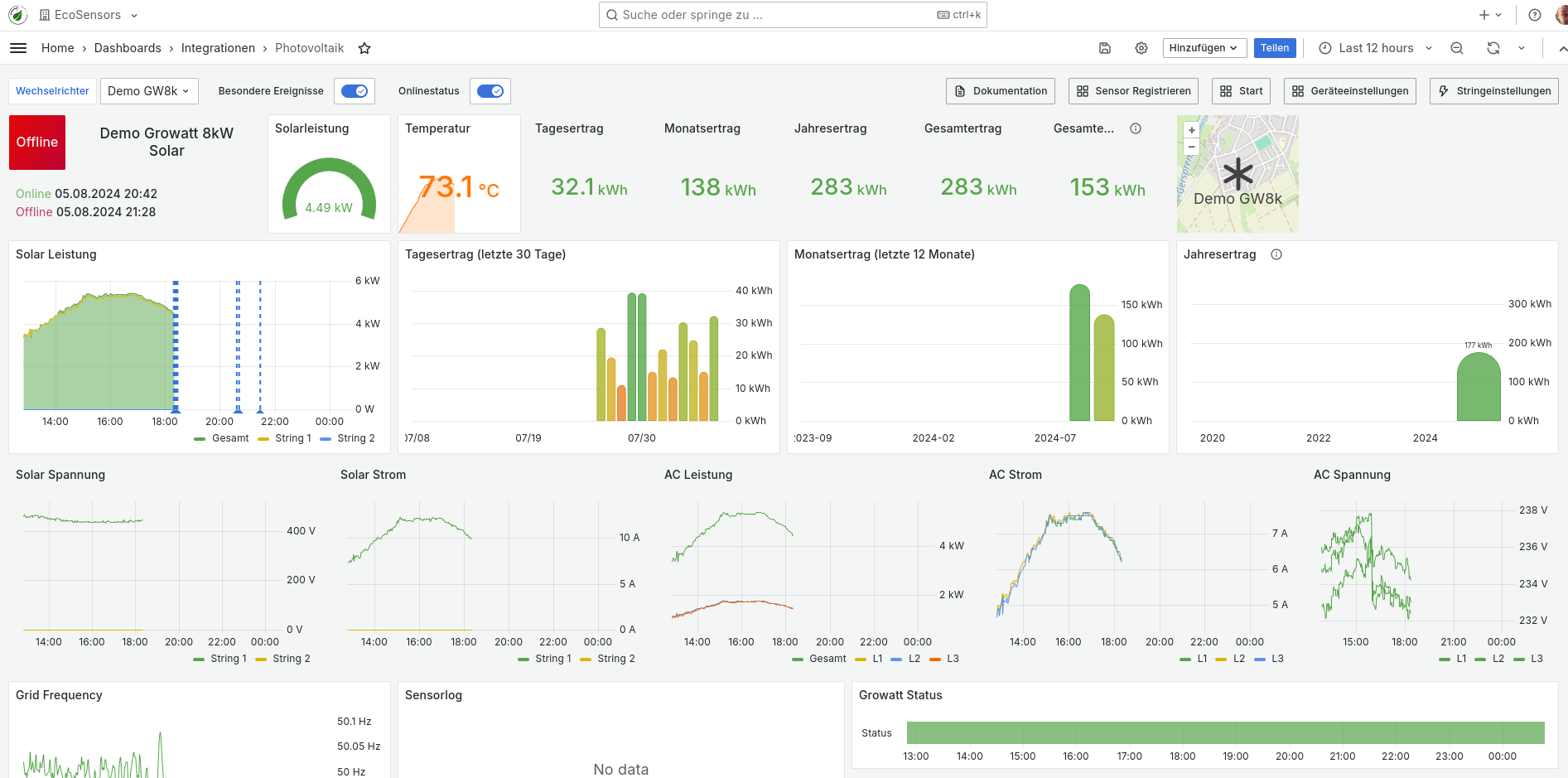Viewport: 1568px width, 778px height.
Task: Go to Home breadcrumb
Action: 58,48
